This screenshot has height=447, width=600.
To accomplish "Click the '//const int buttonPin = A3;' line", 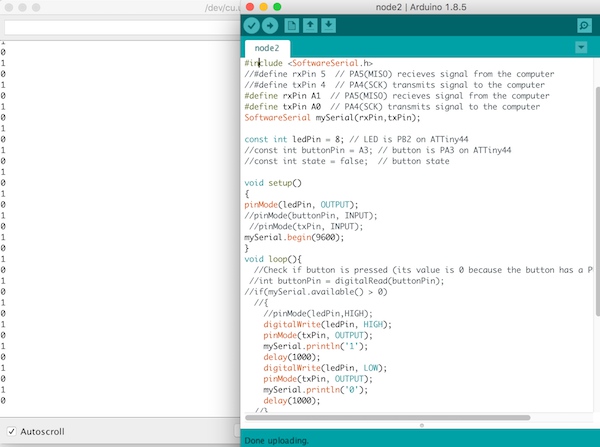I will point(378,150).
